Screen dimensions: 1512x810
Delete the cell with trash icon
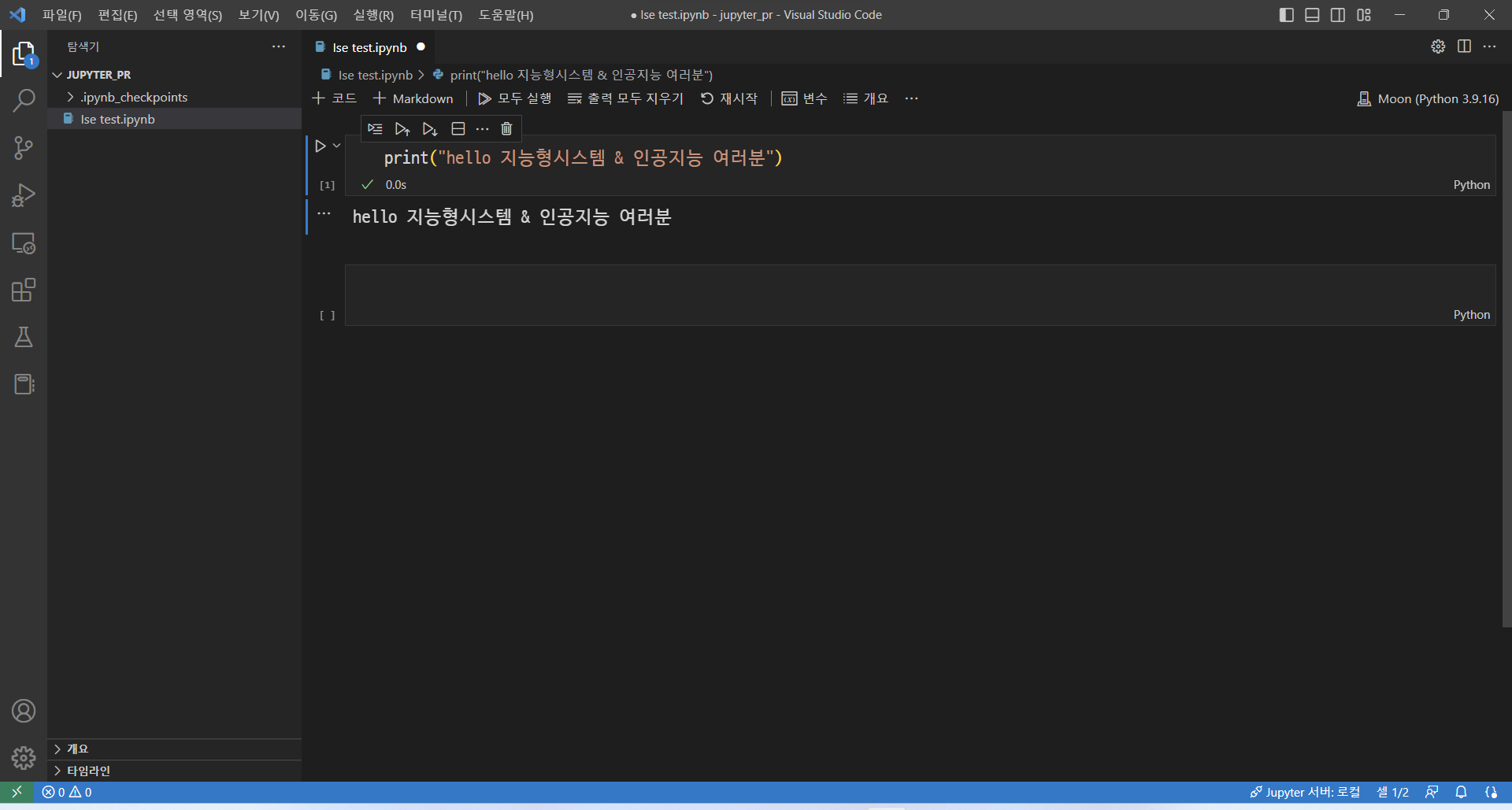pyautogui.click(x=506, y=128)
